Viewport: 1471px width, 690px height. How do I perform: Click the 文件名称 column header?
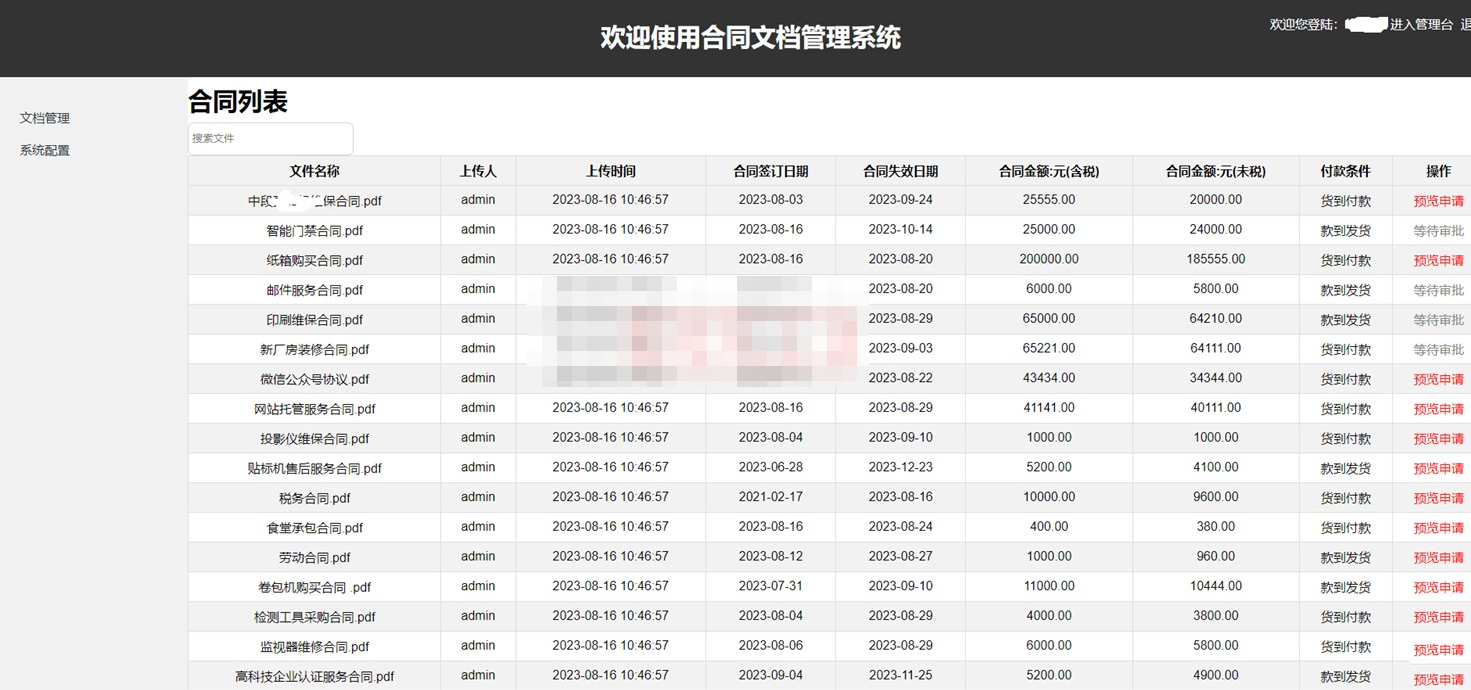coord(314,171)
